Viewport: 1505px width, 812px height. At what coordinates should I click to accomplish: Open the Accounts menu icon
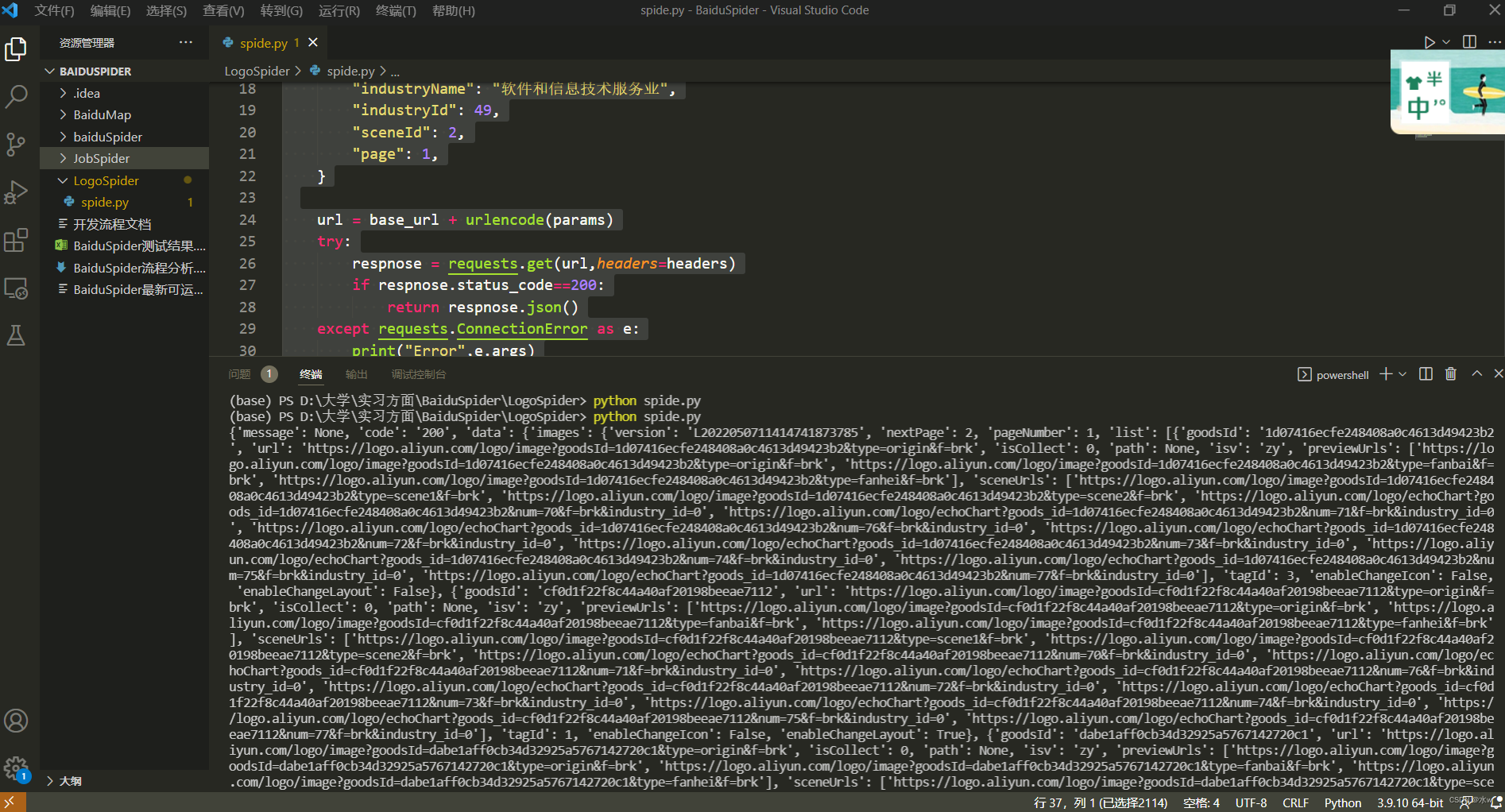(16, 721)
